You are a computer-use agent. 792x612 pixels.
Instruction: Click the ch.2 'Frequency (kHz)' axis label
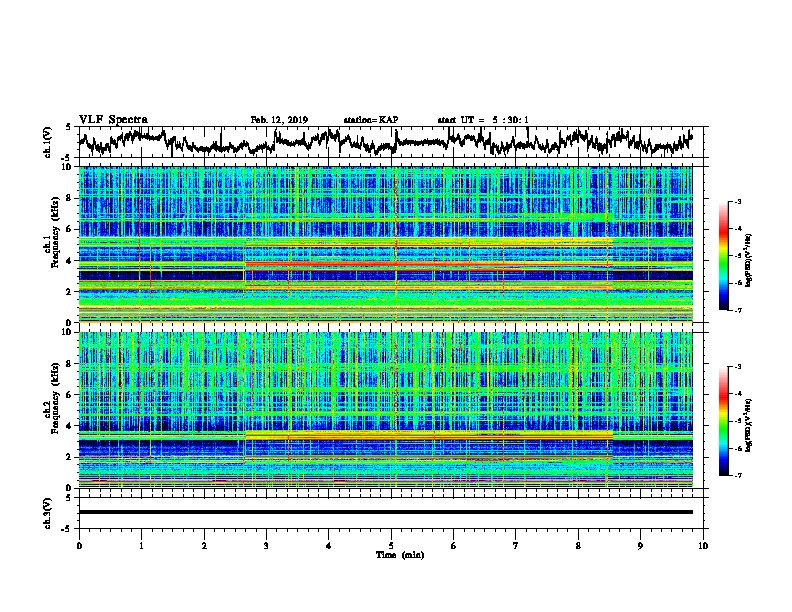point(55,398)
